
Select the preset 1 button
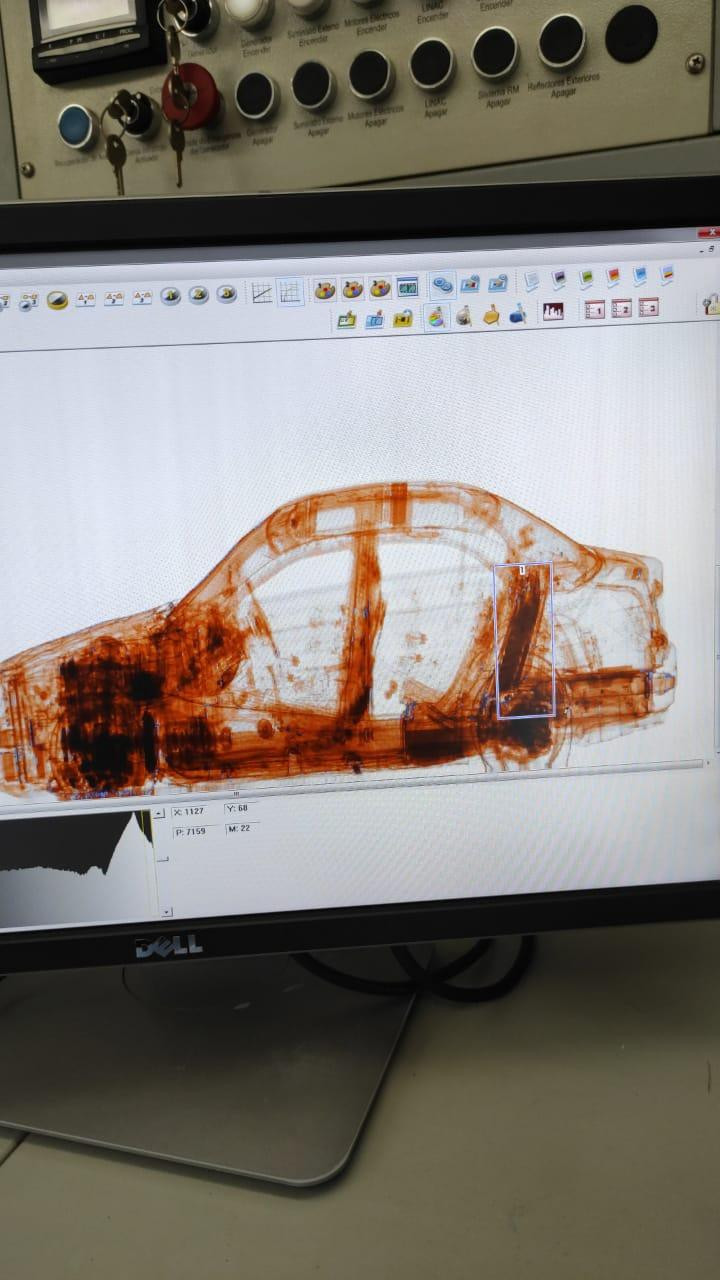[595, 309]
